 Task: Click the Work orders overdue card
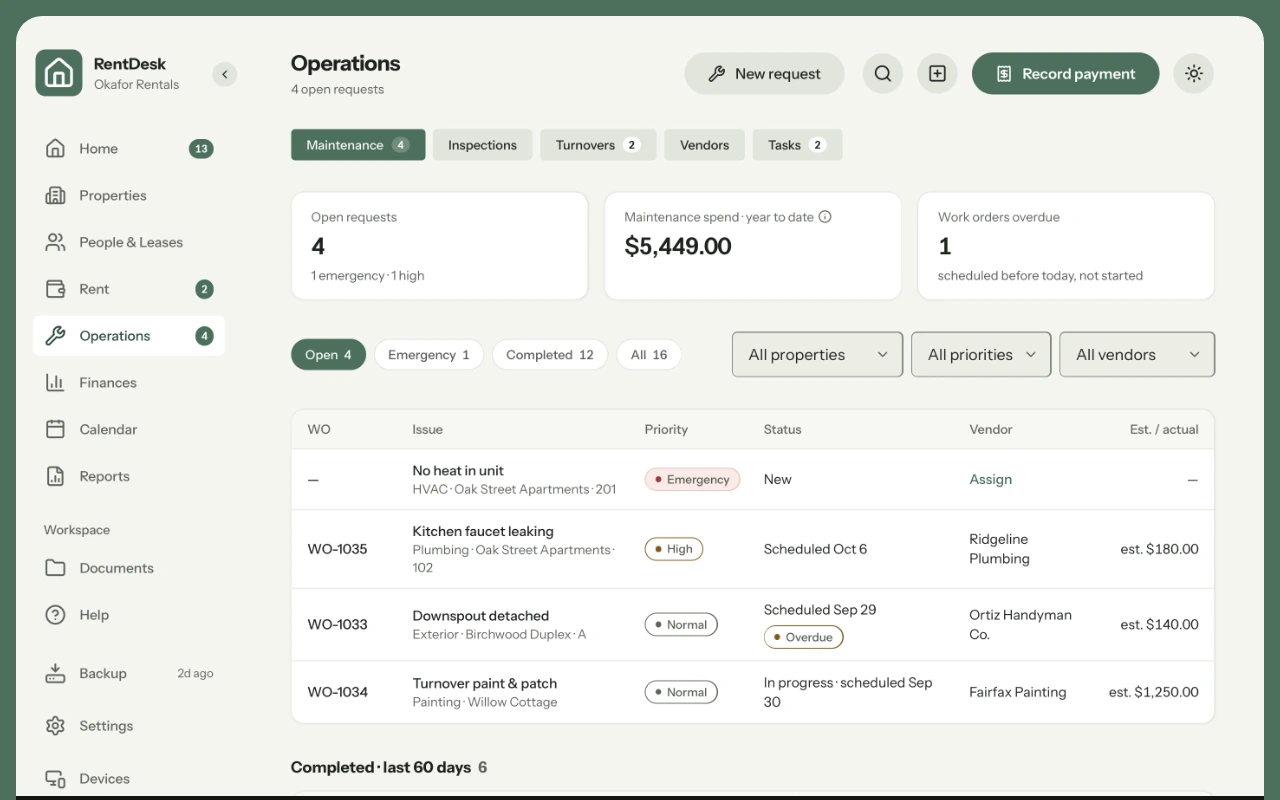tap(1066, 246)
